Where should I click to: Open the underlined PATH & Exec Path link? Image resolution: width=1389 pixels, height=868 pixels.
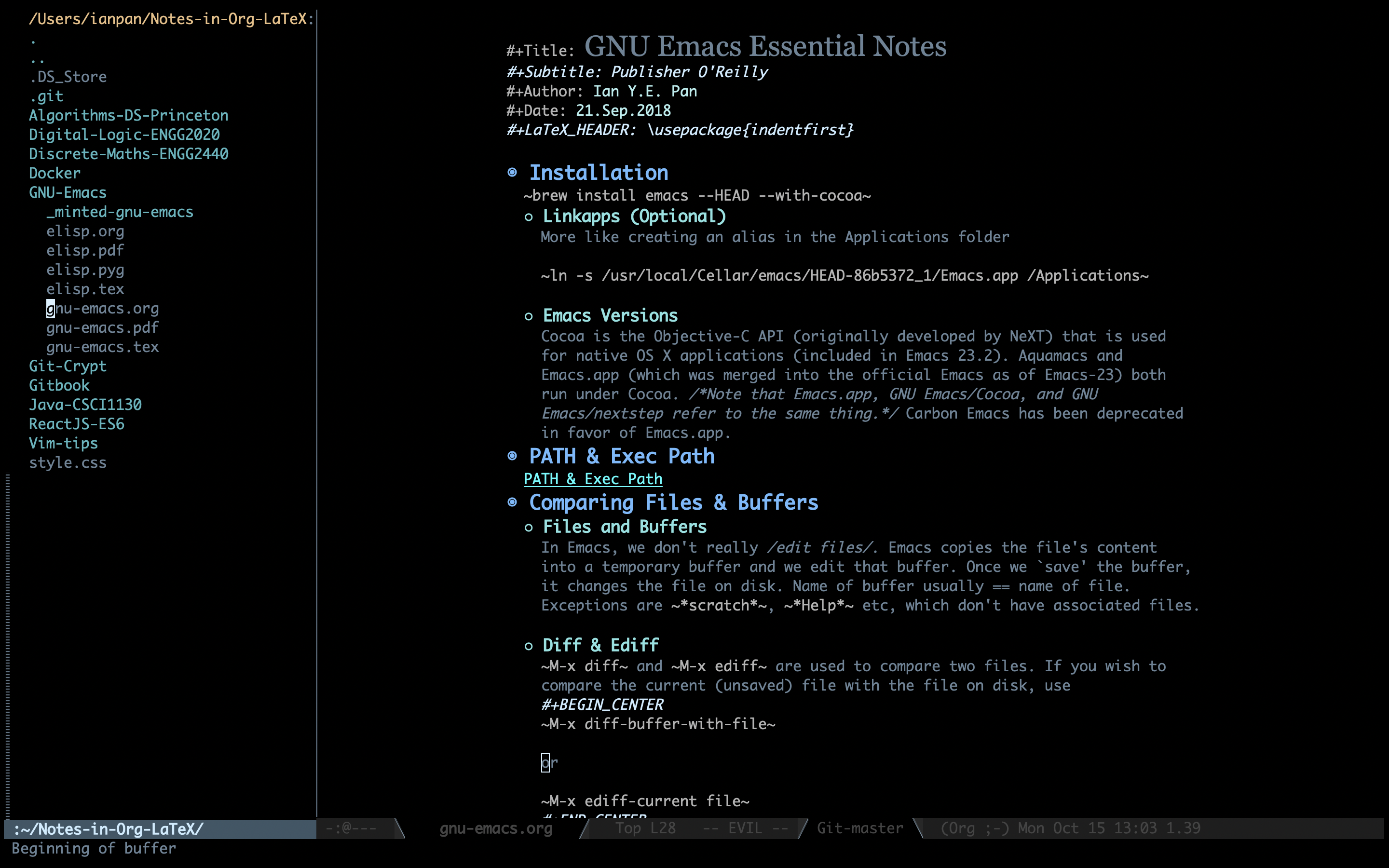click(x=593, y=479)
